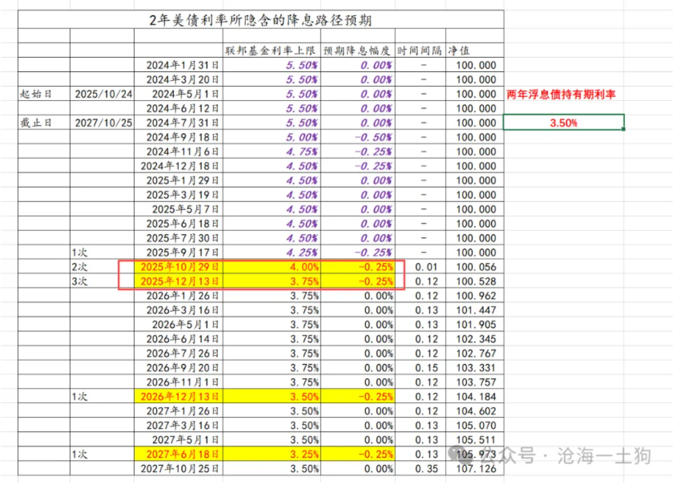
Task: Click the 0.35 time interval cell
Action: [x=420, y=469]
